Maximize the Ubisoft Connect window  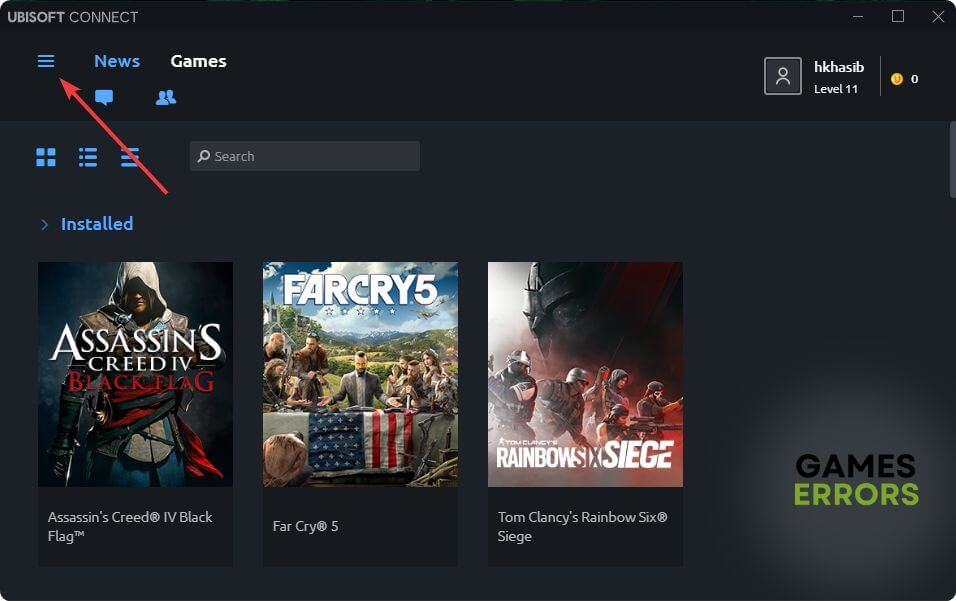[x=897, y=16]
